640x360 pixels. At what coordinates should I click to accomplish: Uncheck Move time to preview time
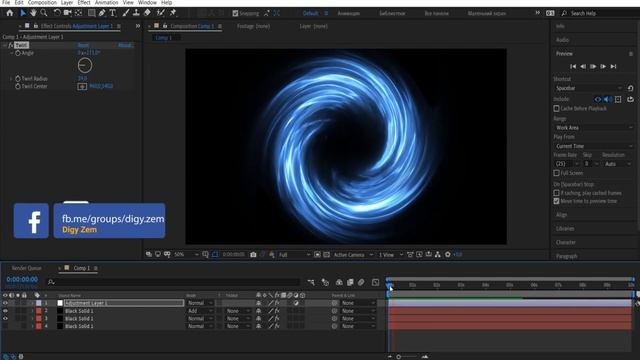[556, 201]
